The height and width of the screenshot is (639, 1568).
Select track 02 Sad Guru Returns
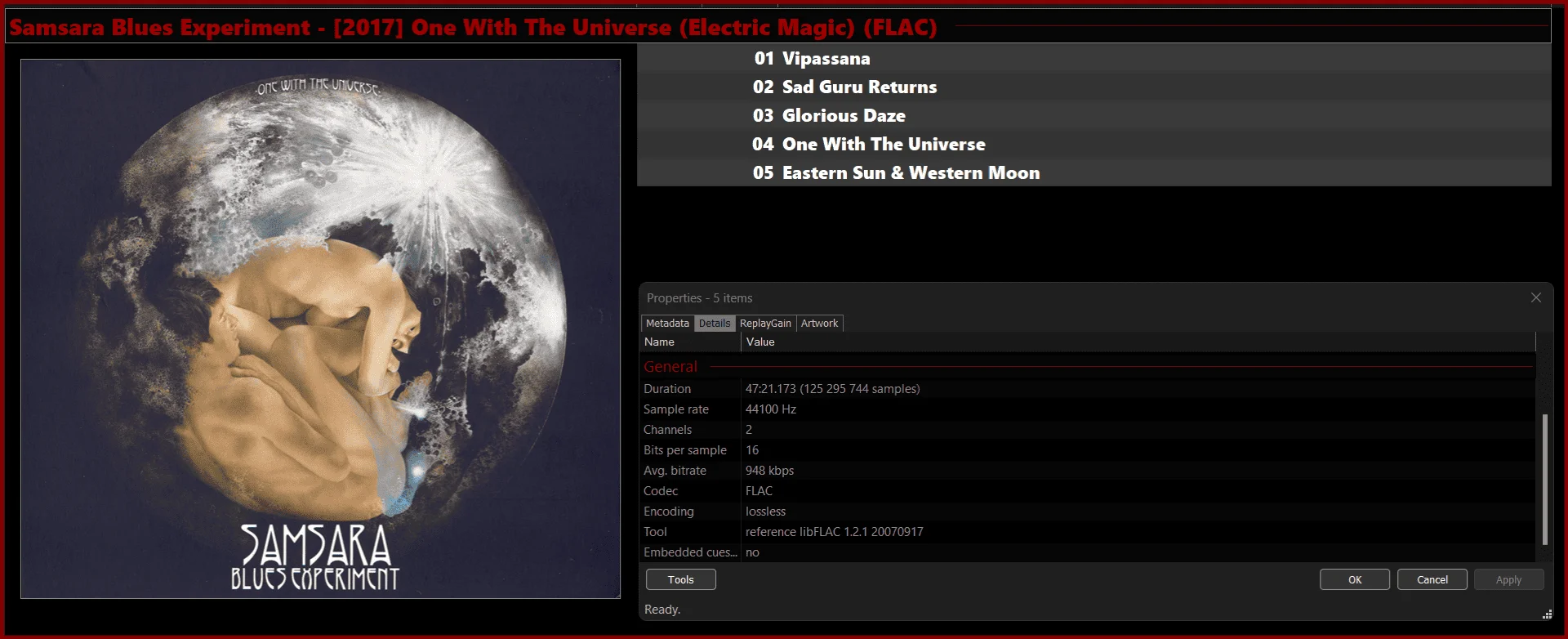click(x=1094, y=87)
